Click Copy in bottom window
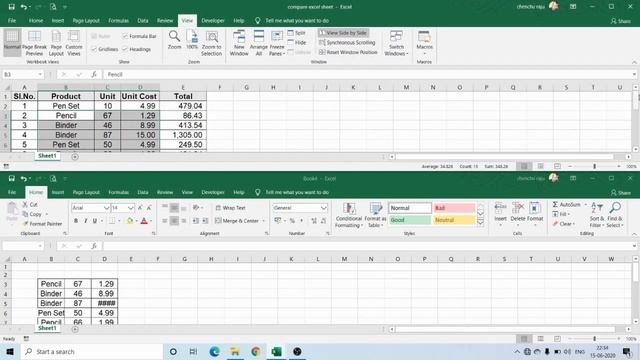This screenshot has height=360, width=640. 33,214
